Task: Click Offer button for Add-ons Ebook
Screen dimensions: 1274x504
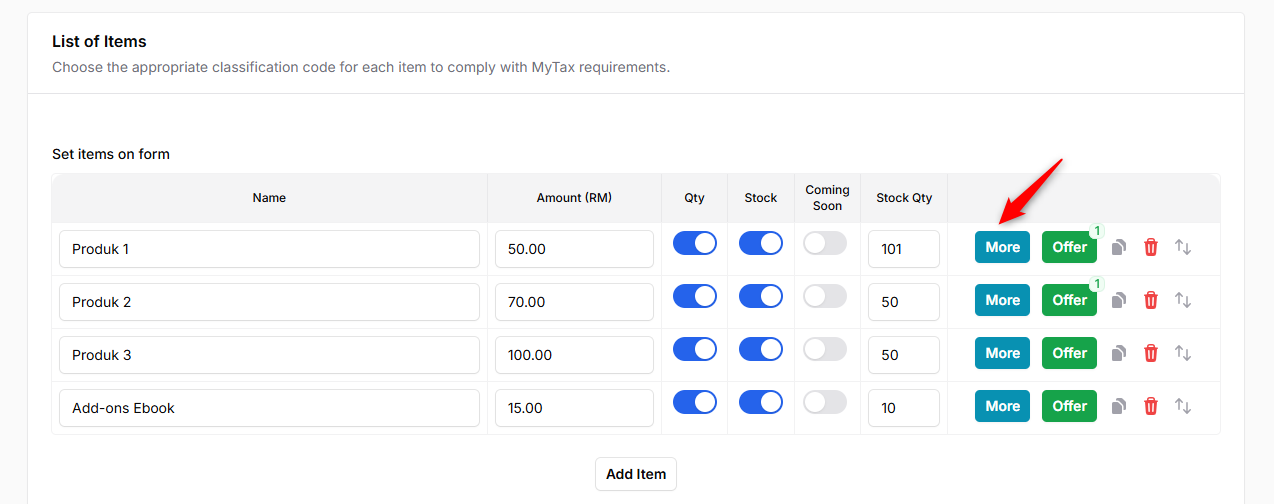Action: pos(1069,406)
